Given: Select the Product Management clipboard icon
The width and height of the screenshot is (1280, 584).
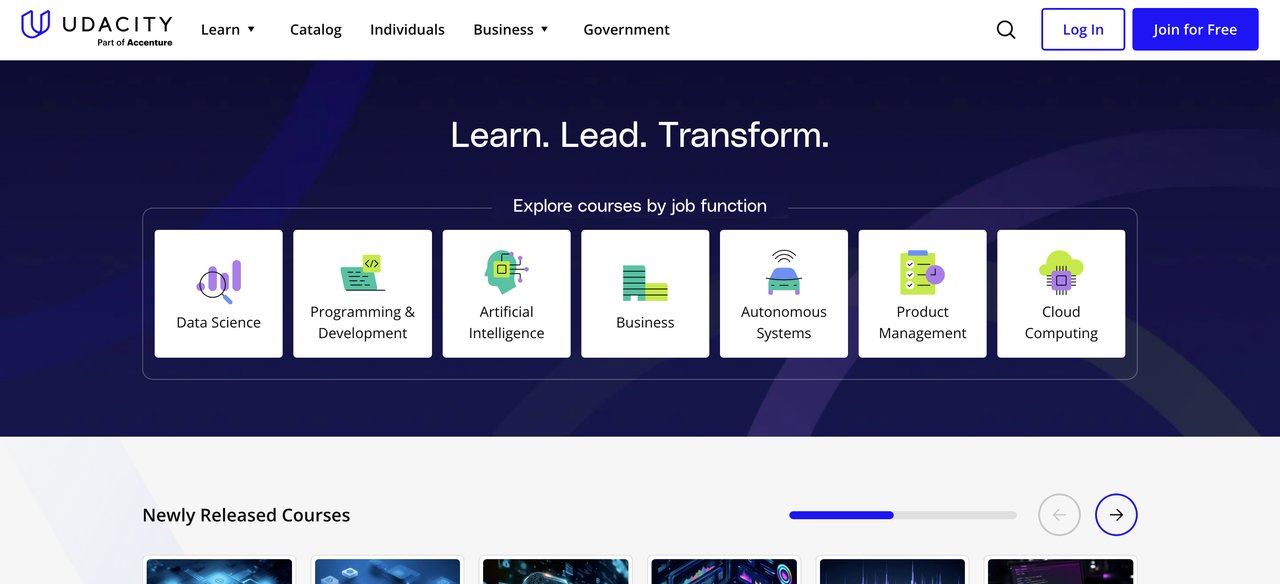Looking at the screenshot, I should pyautogui.click(x=922, y=272).
